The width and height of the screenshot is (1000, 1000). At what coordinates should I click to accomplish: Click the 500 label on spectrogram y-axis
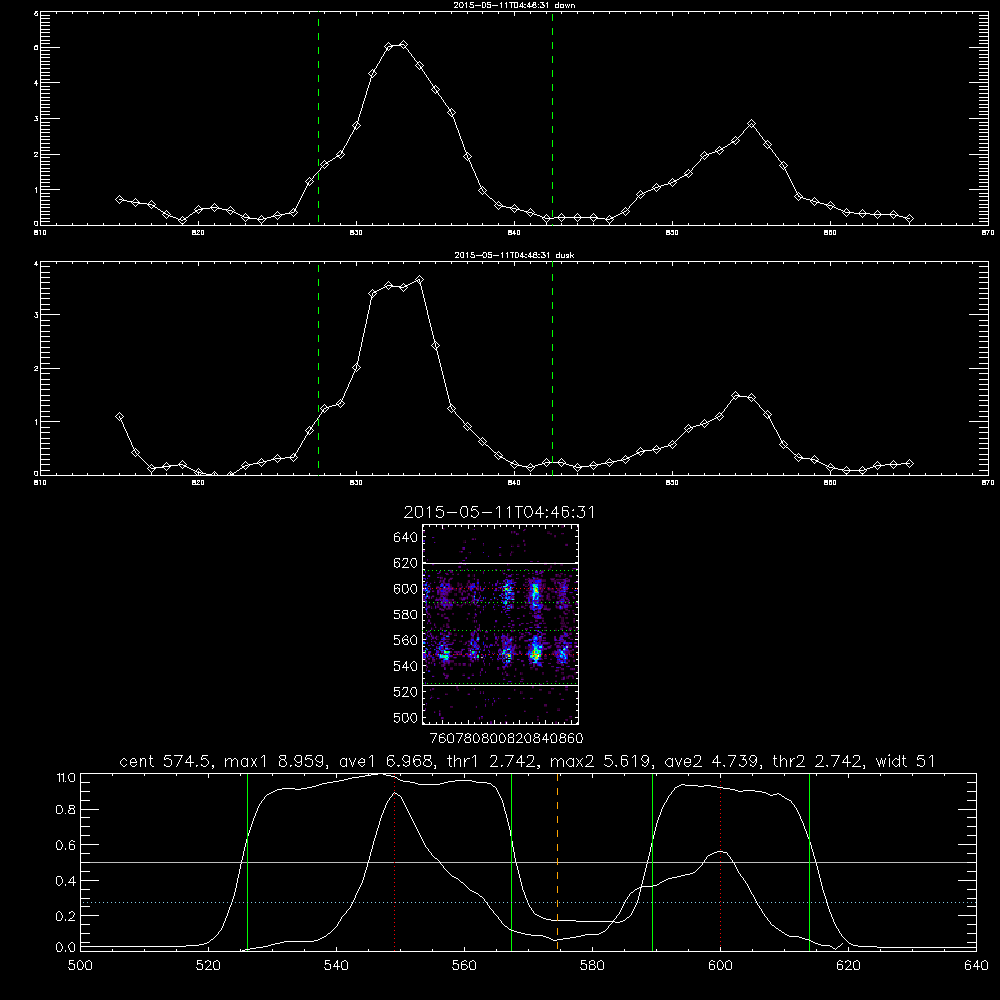406,717
